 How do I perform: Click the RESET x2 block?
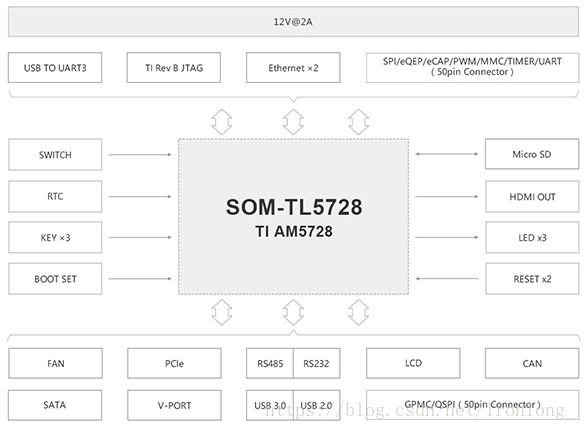pos(532,279)
